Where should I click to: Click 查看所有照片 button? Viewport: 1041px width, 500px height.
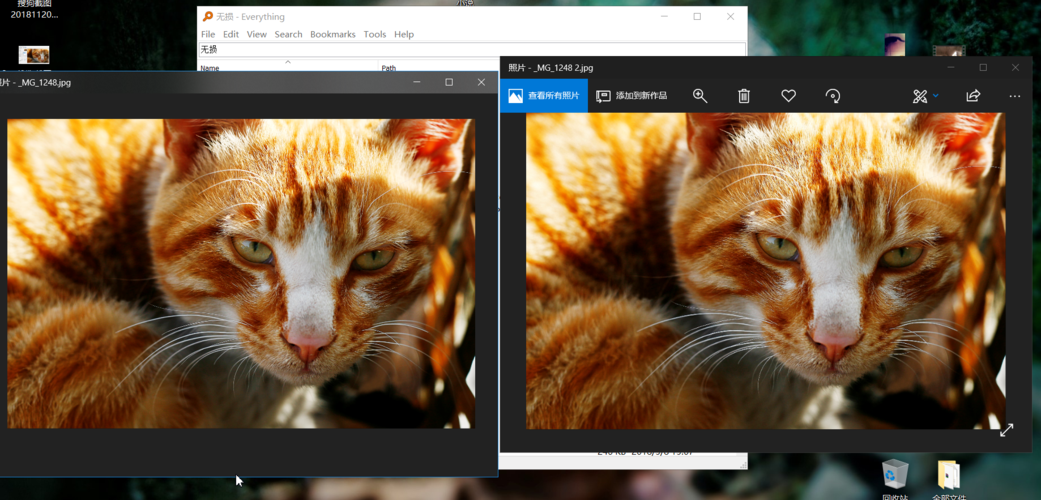click(x=544, y=96)
